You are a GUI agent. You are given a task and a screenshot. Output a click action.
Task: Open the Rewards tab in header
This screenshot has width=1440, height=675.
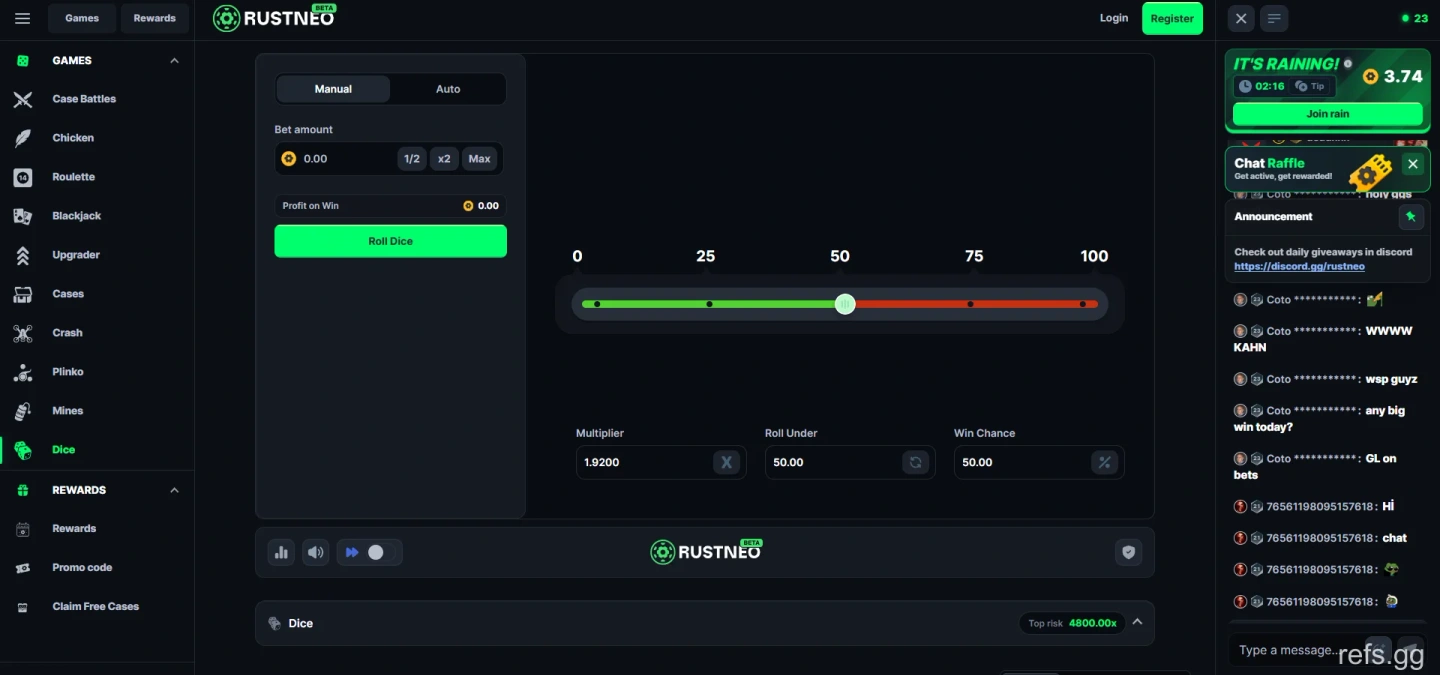pyautogui.click(x=155, y=18)
